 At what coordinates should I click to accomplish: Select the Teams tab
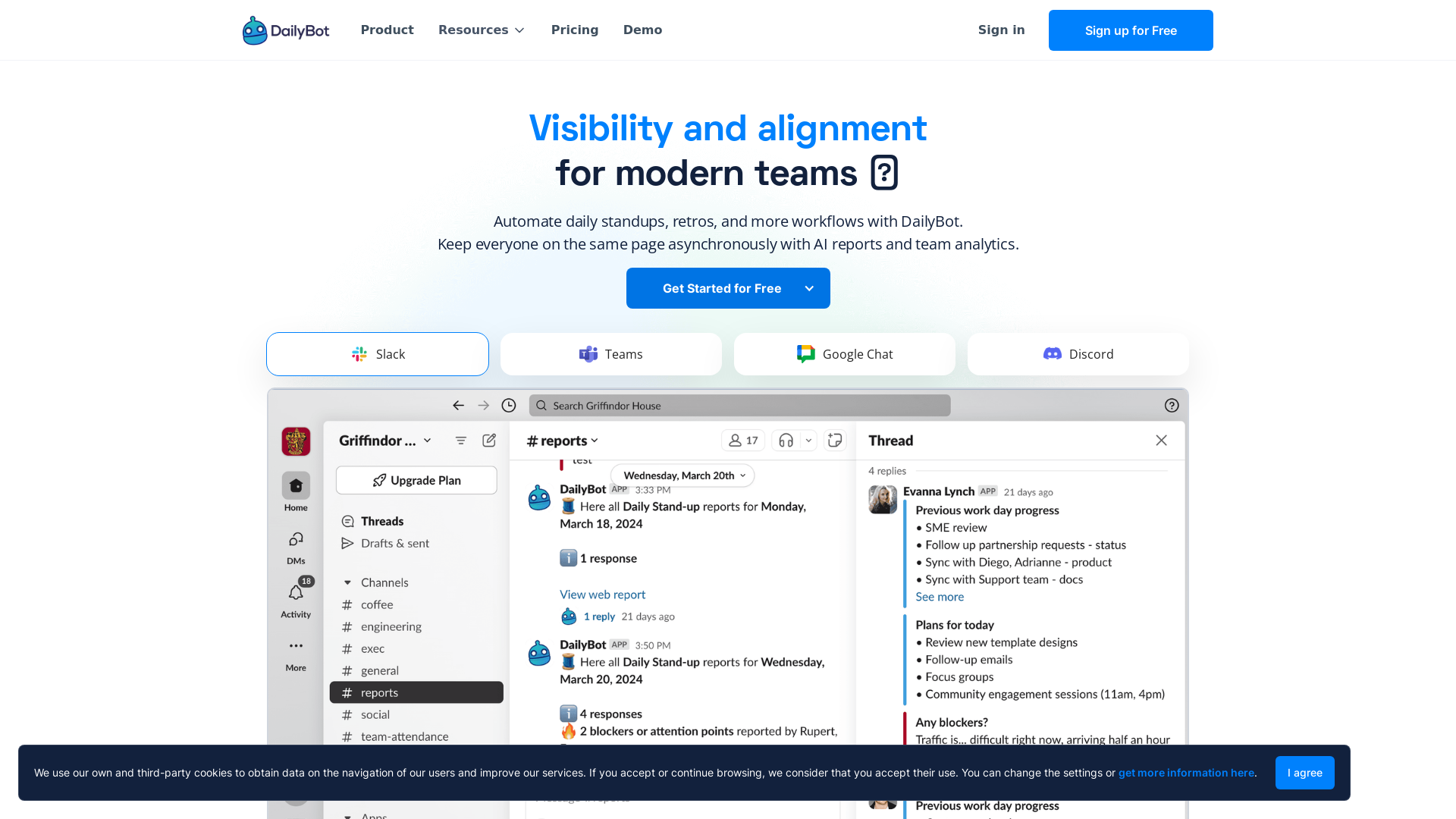tap(611, 354)
